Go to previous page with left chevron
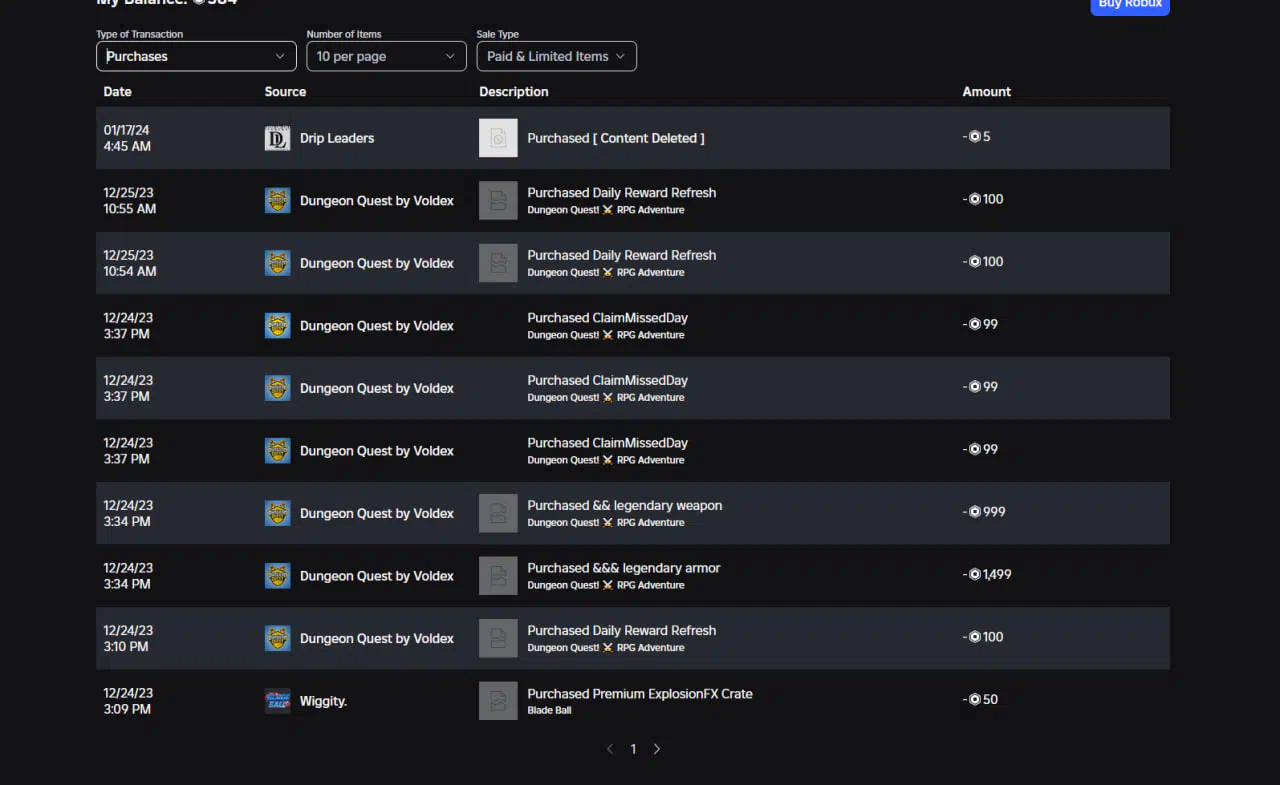Screen dimensions: 1280x785 click(x=610, y=749)
